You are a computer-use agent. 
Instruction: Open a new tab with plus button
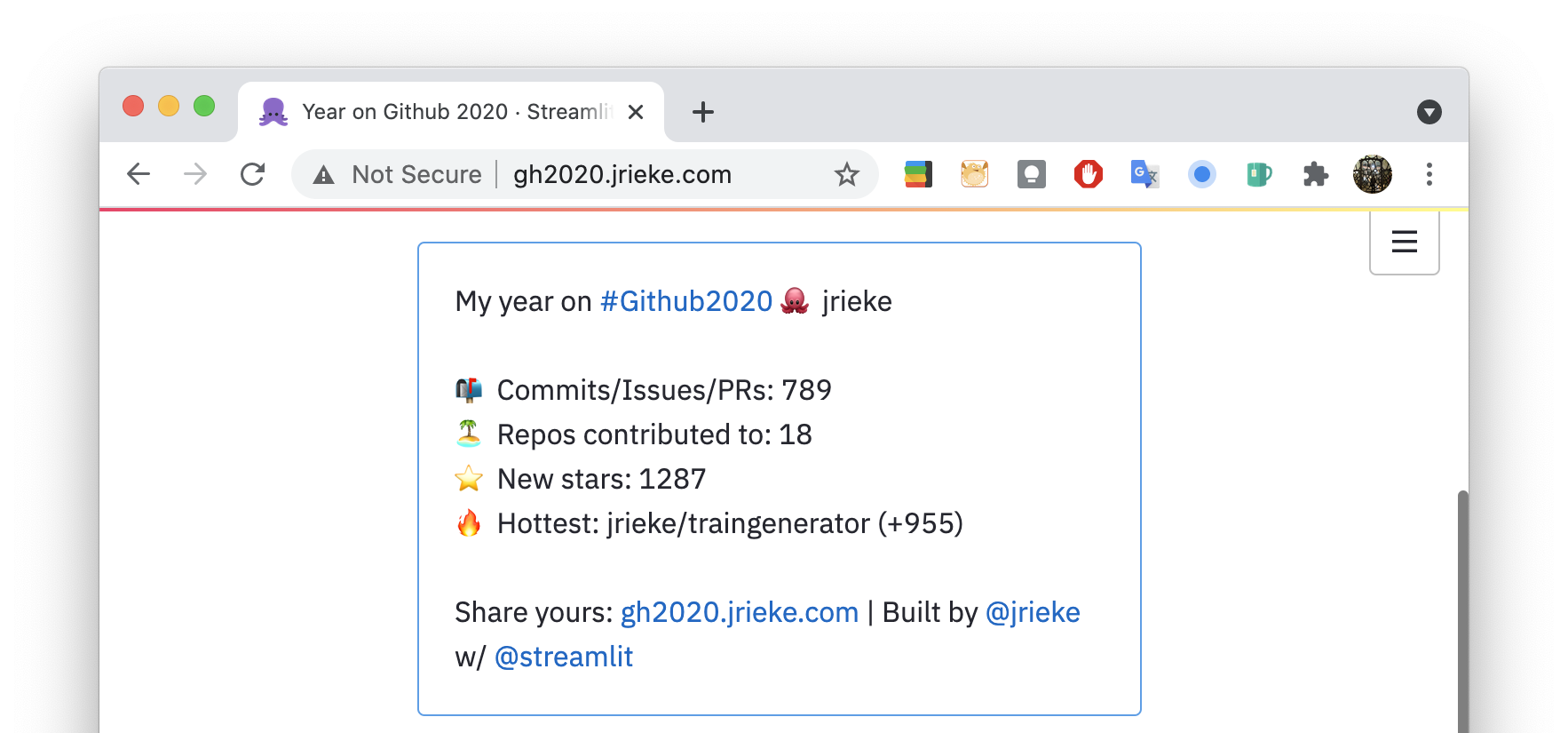703,112
